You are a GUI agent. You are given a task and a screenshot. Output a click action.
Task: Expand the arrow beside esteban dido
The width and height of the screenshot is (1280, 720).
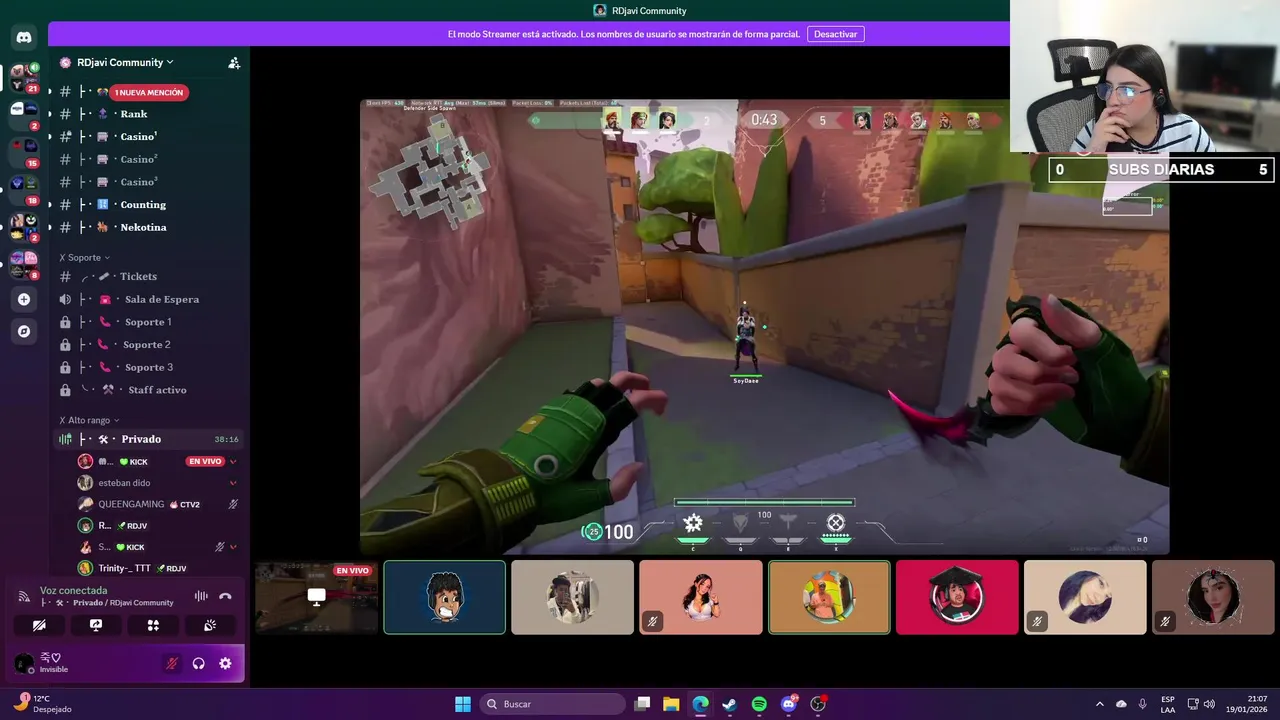[x=233, y=483]
